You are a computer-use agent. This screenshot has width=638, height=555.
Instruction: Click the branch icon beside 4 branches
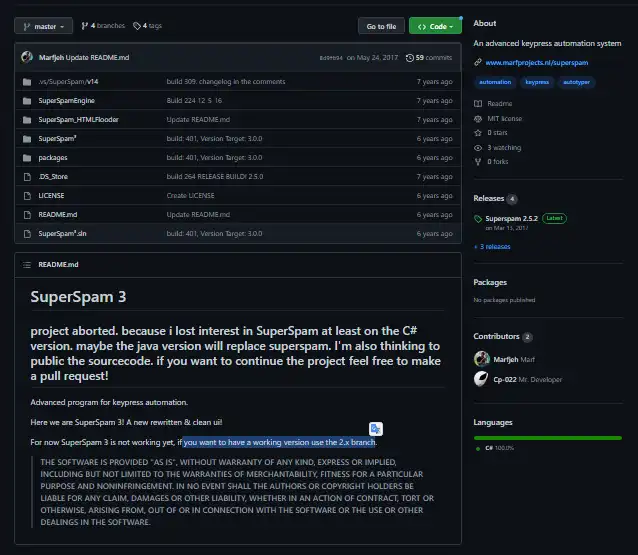(x=84, y=26)
